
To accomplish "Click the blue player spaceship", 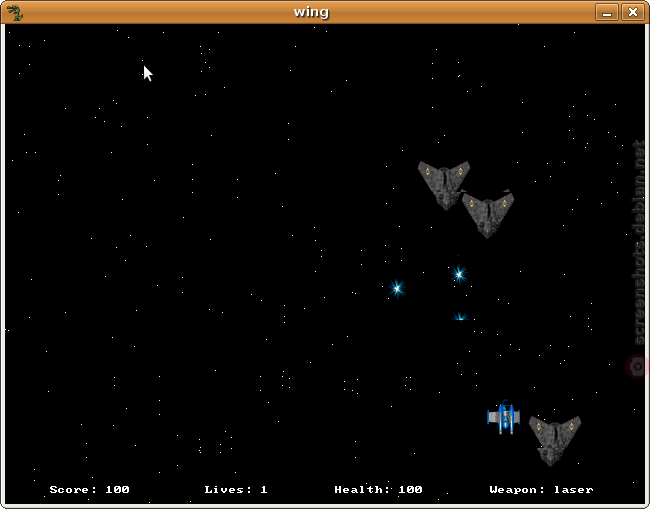I will coord(504,417).
